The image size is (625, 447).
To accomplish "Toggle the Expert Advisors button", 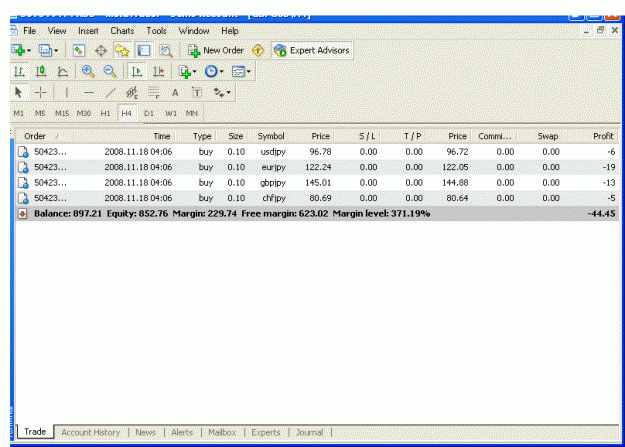I will (x=312, y=51).
